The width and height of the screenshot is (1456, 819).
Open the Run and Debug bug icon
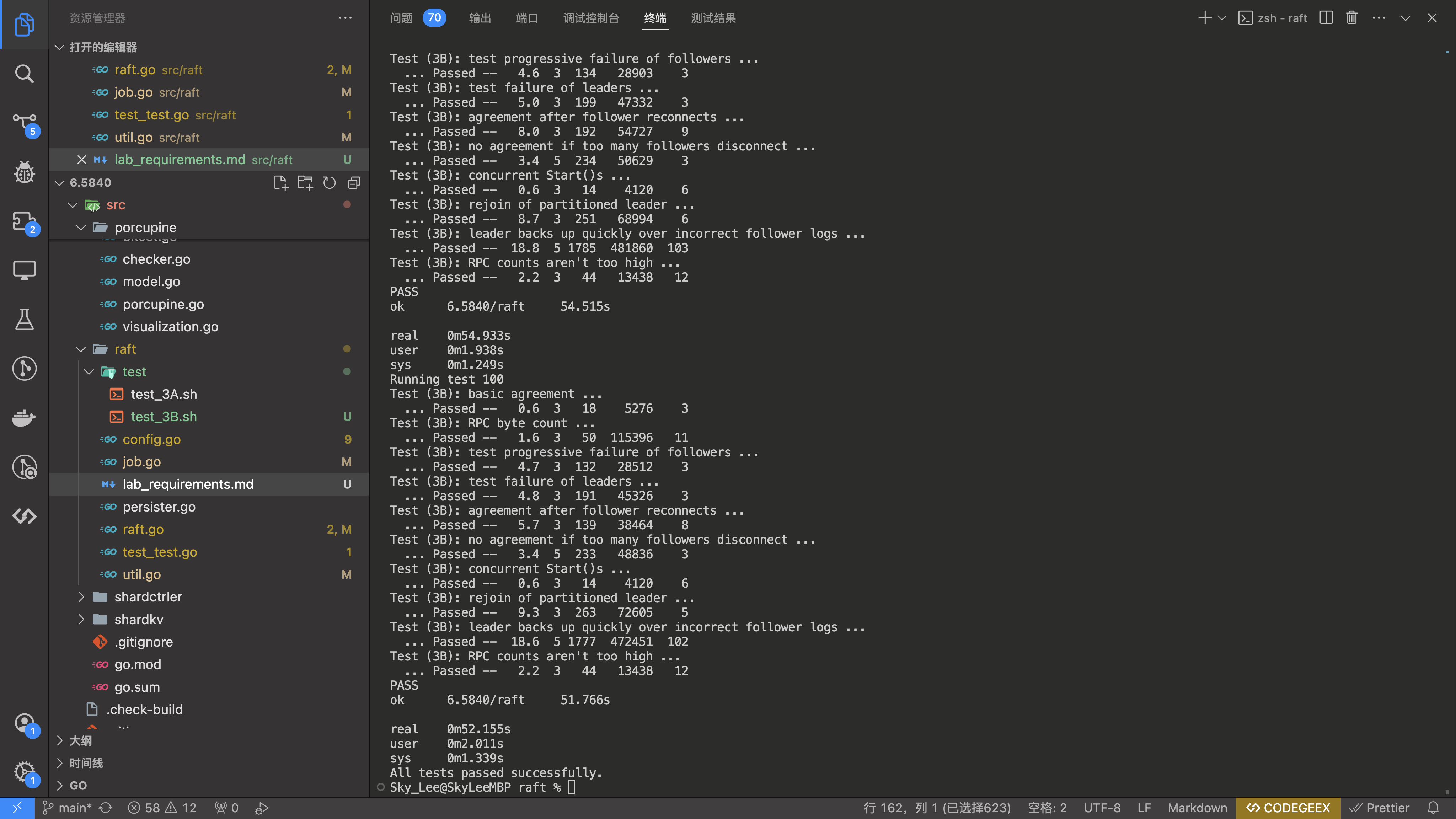pos(24,172)
